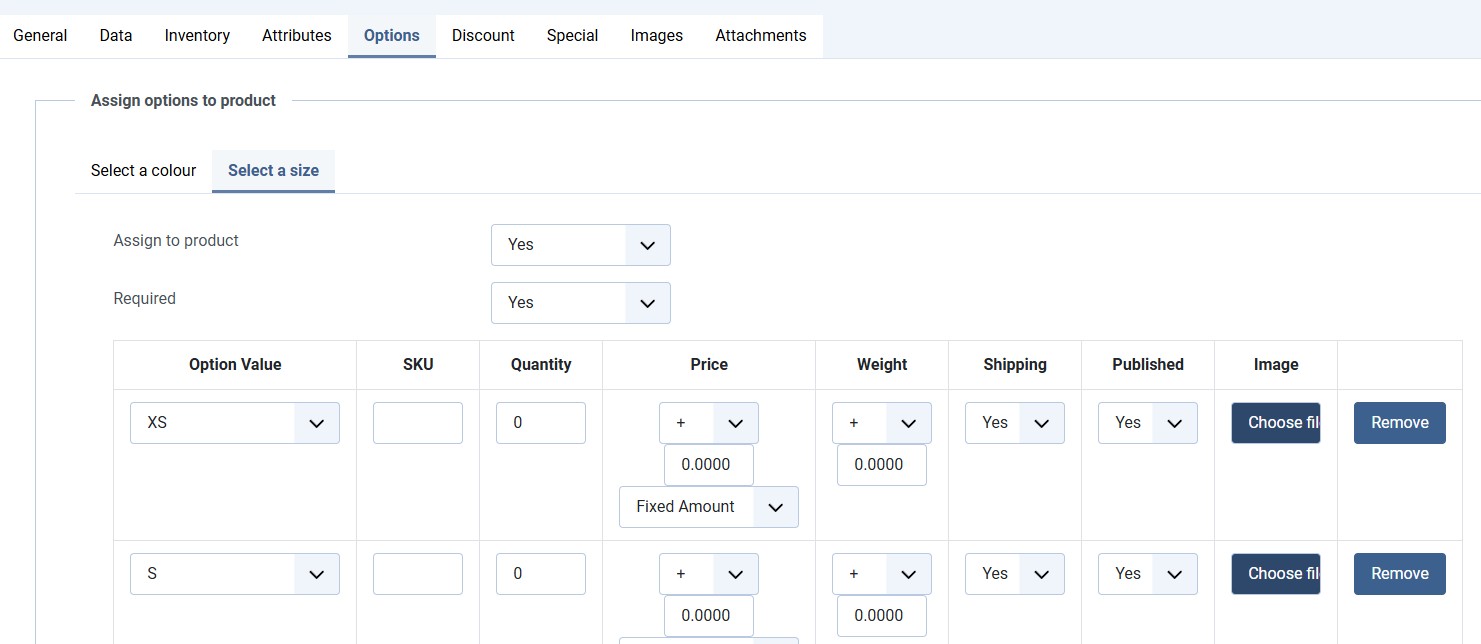Toggle Shipping dropdown for XS row
Viewport: 1481px width, 644px height.
[x=1014, y=423]
